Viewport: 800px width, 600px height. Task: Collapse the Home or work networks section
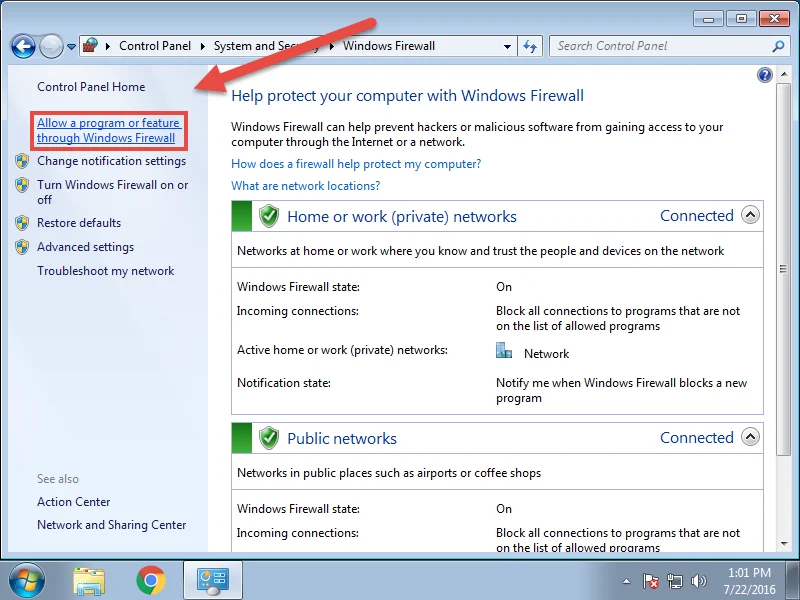[x=750, y=215]
